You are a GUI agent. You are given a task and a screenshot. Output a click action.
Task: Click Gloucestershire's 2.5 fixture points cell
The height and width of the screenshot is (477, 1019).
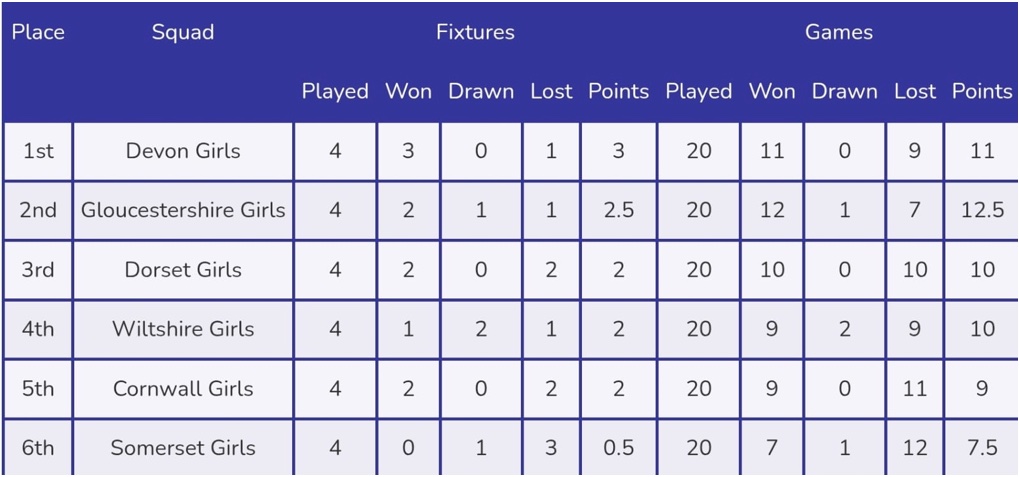pyautogui.click(x=618, y=210)
